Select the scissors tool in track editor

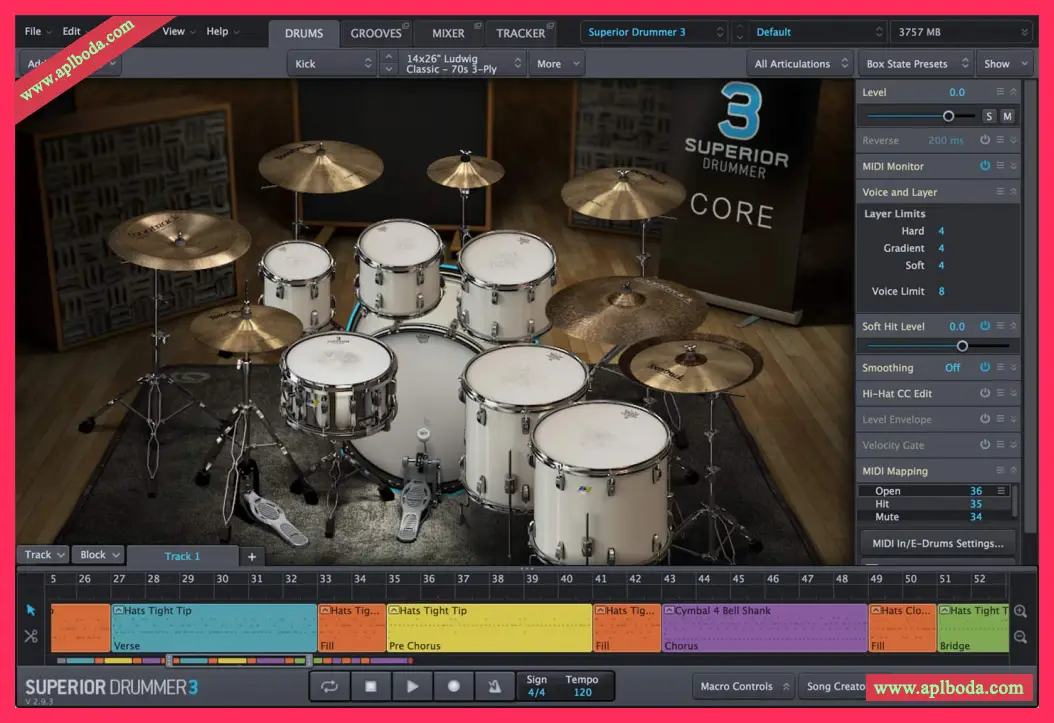[31, 636]
